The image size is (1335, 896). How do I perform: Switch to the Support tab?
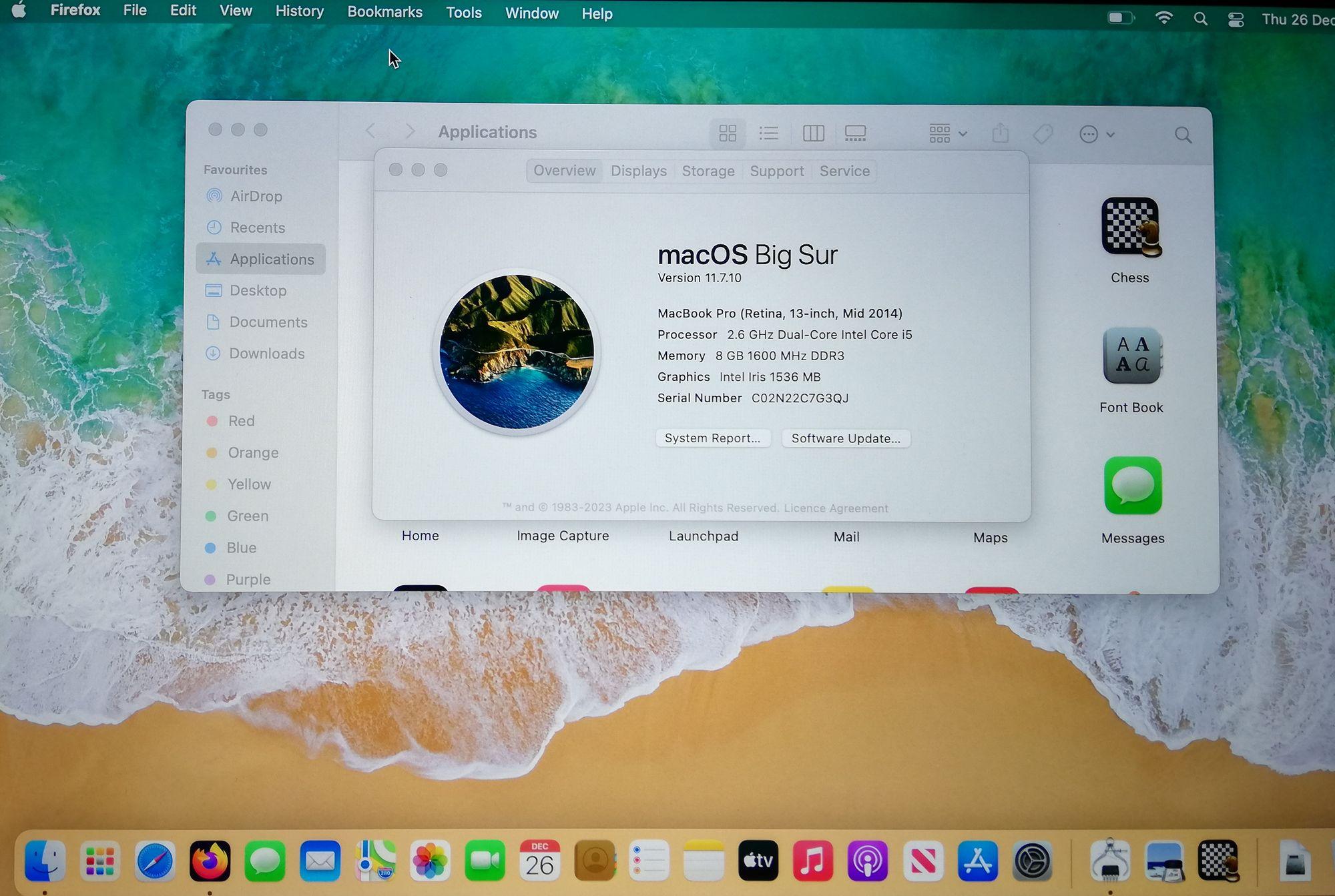click(x=777, y=171)
